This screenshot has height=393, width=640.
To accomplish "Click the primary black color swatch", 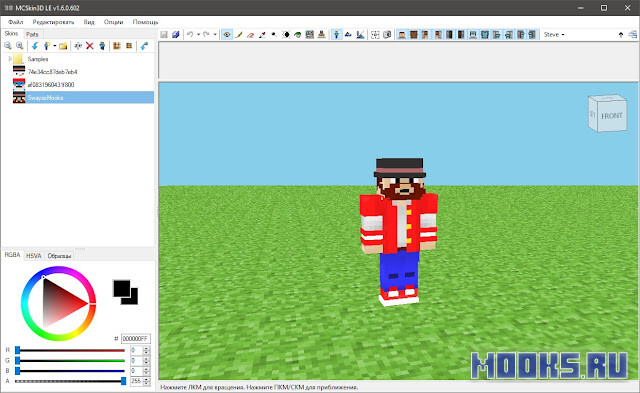I will 122,288.
